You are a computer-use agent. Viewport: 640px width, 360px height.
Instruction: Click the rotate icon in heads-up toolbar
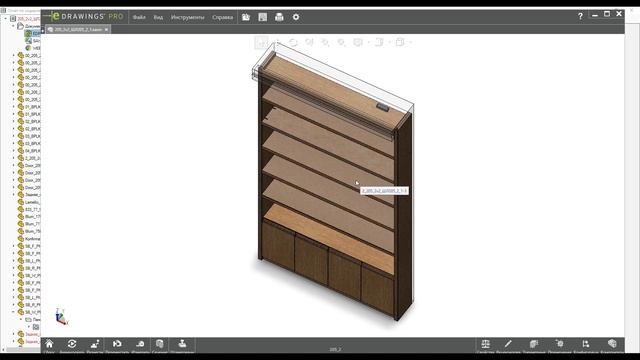pos(293,42)
